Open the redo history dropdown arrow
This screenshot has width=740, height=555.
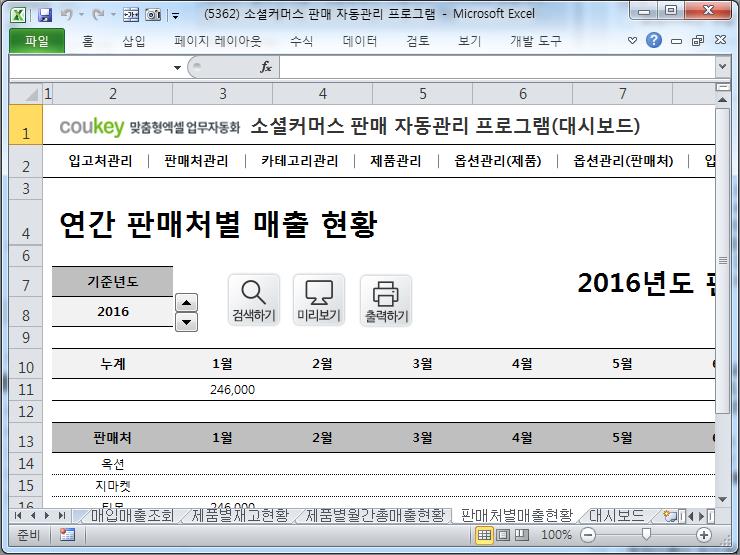click(113, 15)
